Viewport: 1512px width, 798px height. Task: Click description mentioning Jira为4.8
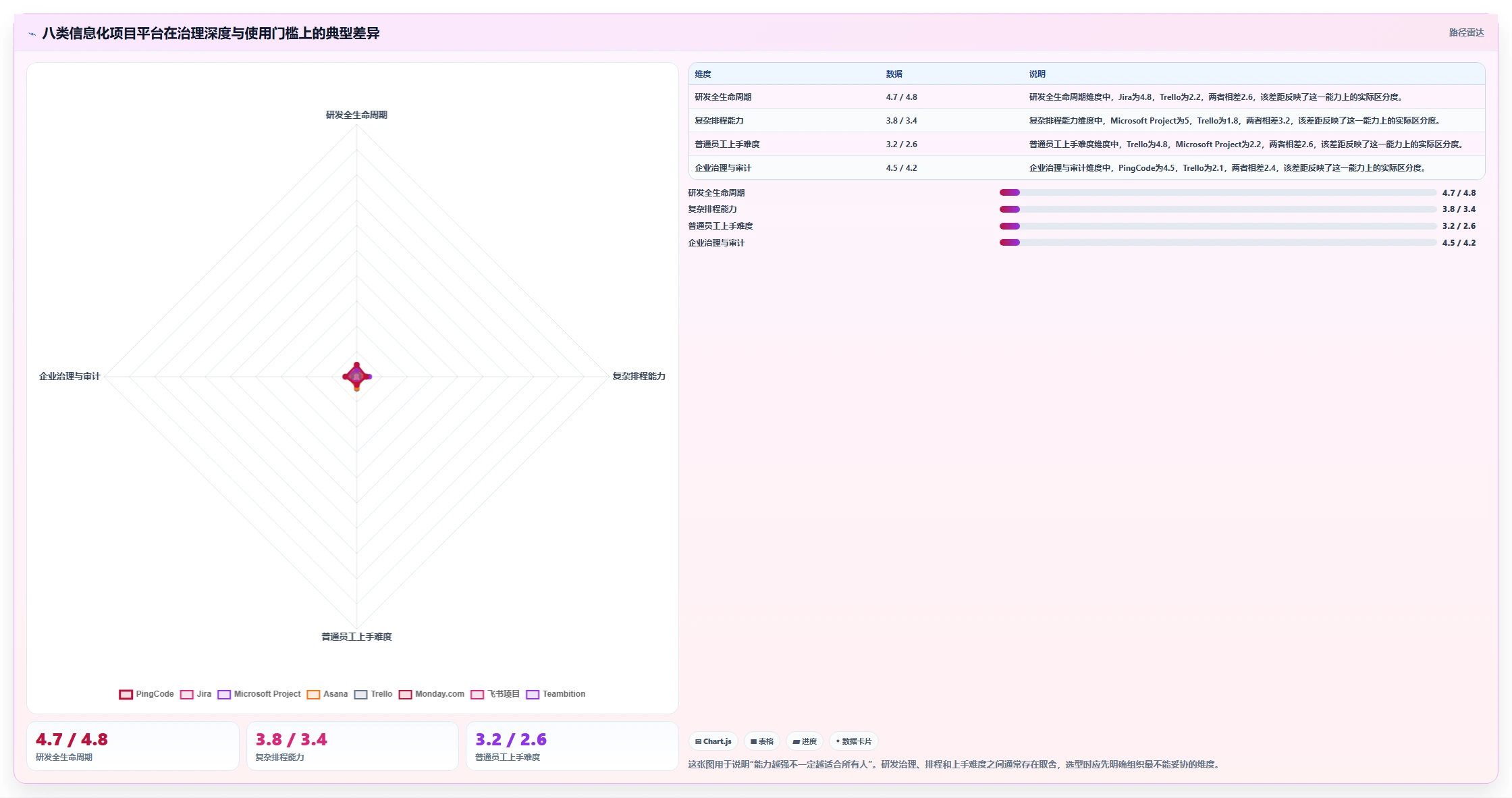pos(1217,97)
